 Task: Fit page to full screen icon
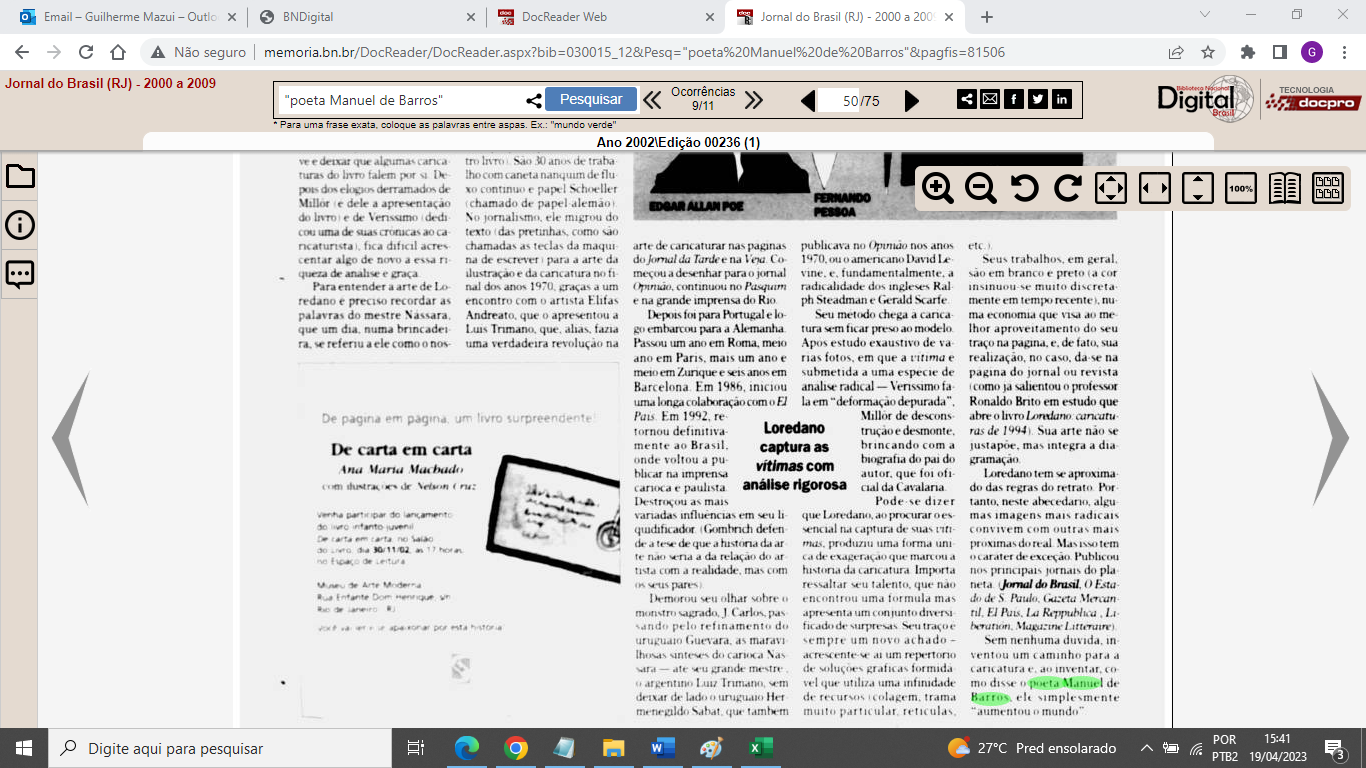[x=1111, y=188]
